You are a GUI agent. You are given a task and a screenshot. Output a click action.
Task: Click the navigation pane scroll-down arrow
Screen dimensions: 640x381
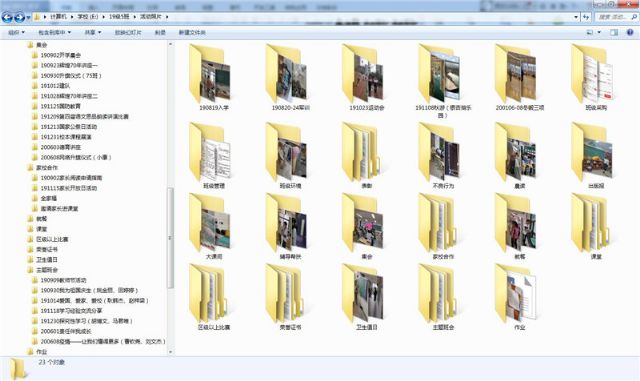pyautogui.click(x=170, y=352)
